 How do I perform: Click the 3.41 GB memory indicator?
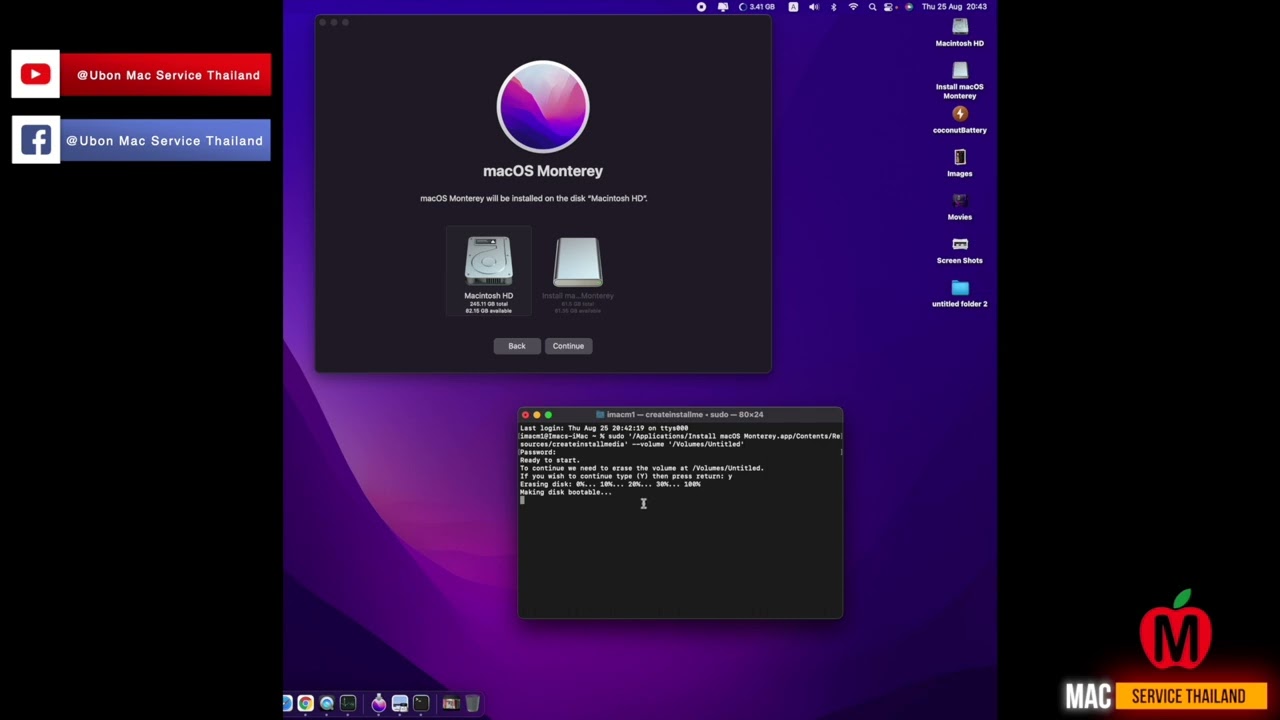coord(757,7)
